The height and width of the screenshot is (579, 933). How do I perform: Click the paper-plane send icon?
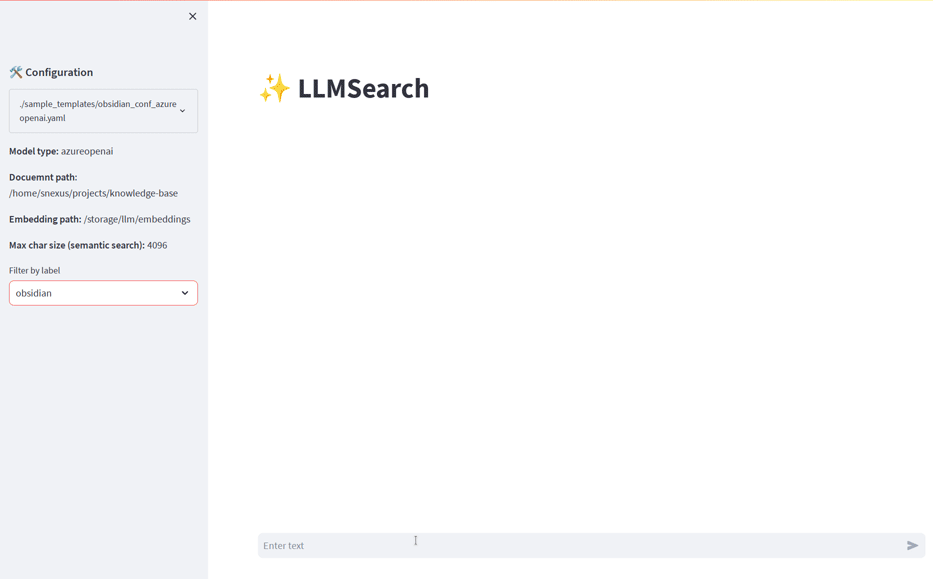click(911, 546)
